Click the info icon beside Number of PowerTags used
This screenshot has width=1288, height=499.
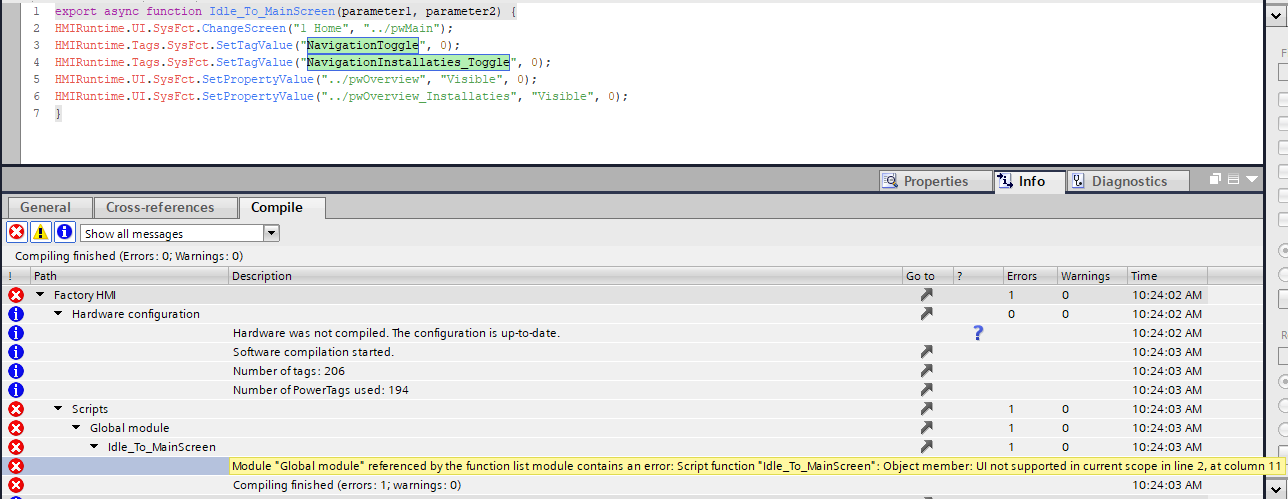point(16,390)
